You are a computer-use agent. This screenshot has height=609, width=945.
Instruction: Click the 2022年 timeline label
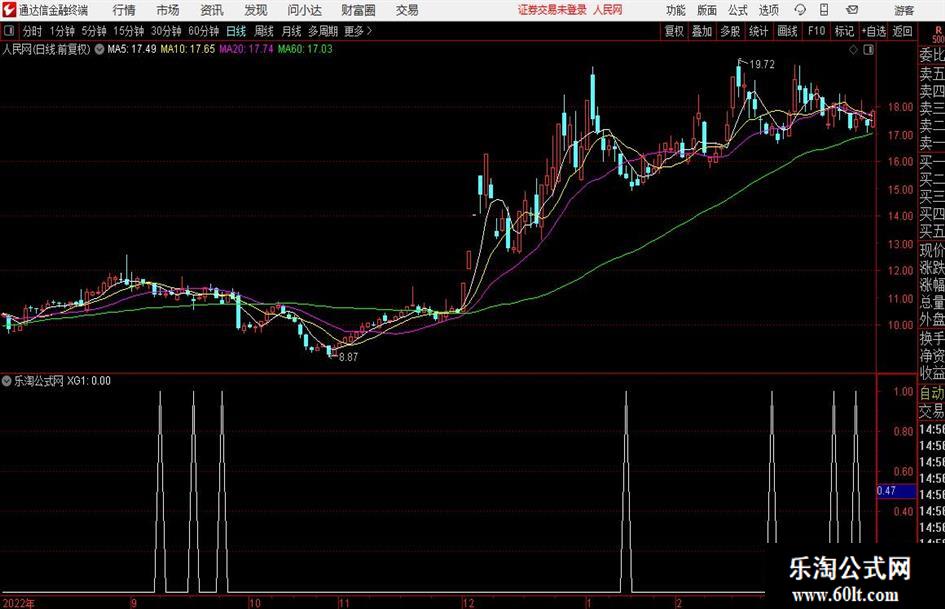pos(18,603)
